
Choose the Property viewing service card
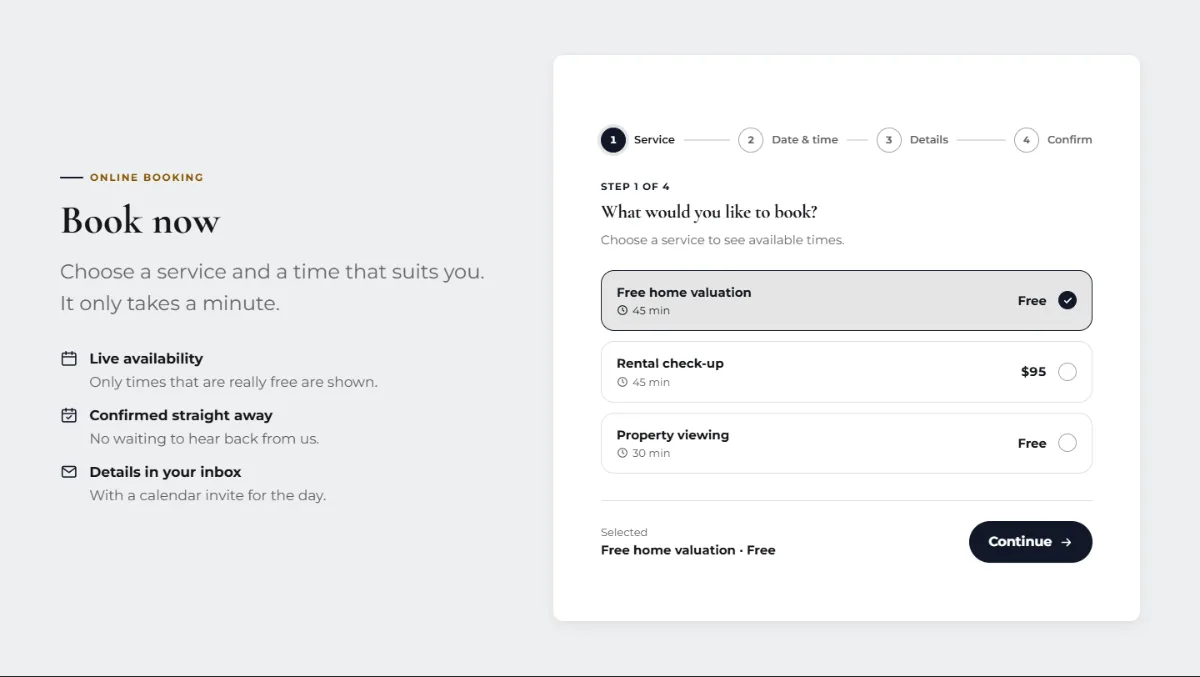pos(846,443)
